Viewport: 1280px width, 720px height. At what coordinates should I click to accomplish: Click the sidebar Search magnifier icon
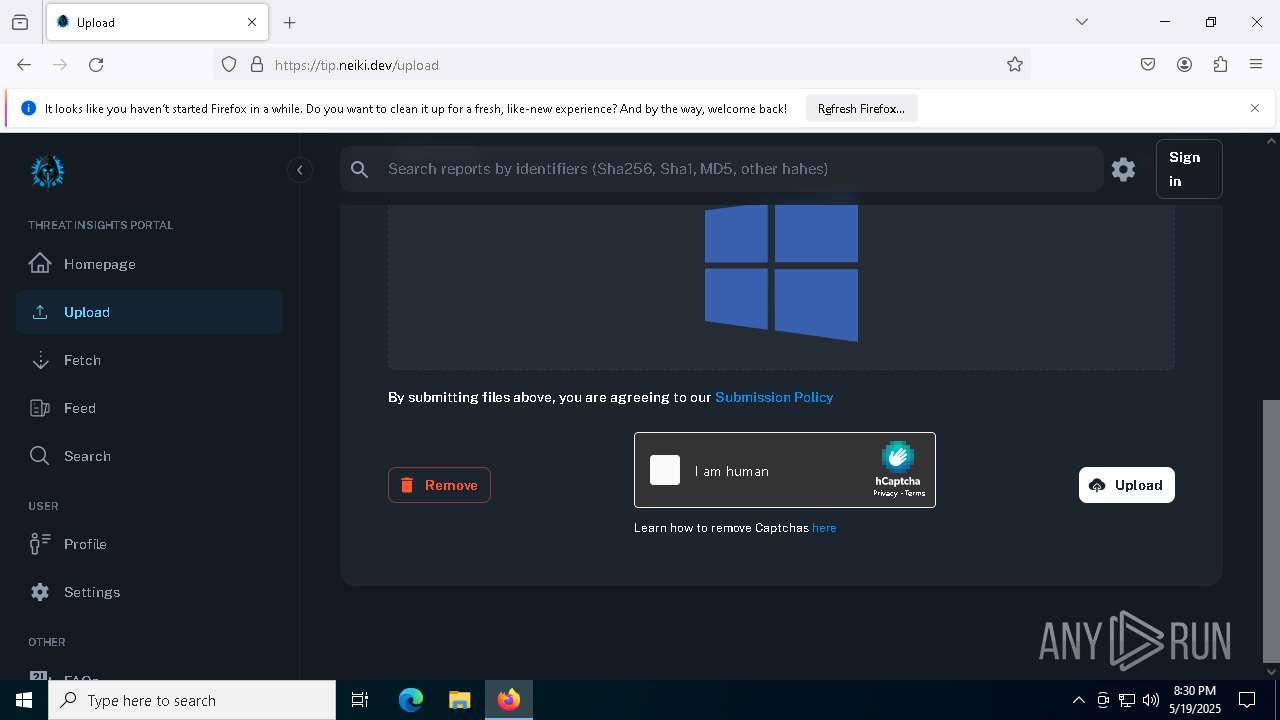(40, 456)
